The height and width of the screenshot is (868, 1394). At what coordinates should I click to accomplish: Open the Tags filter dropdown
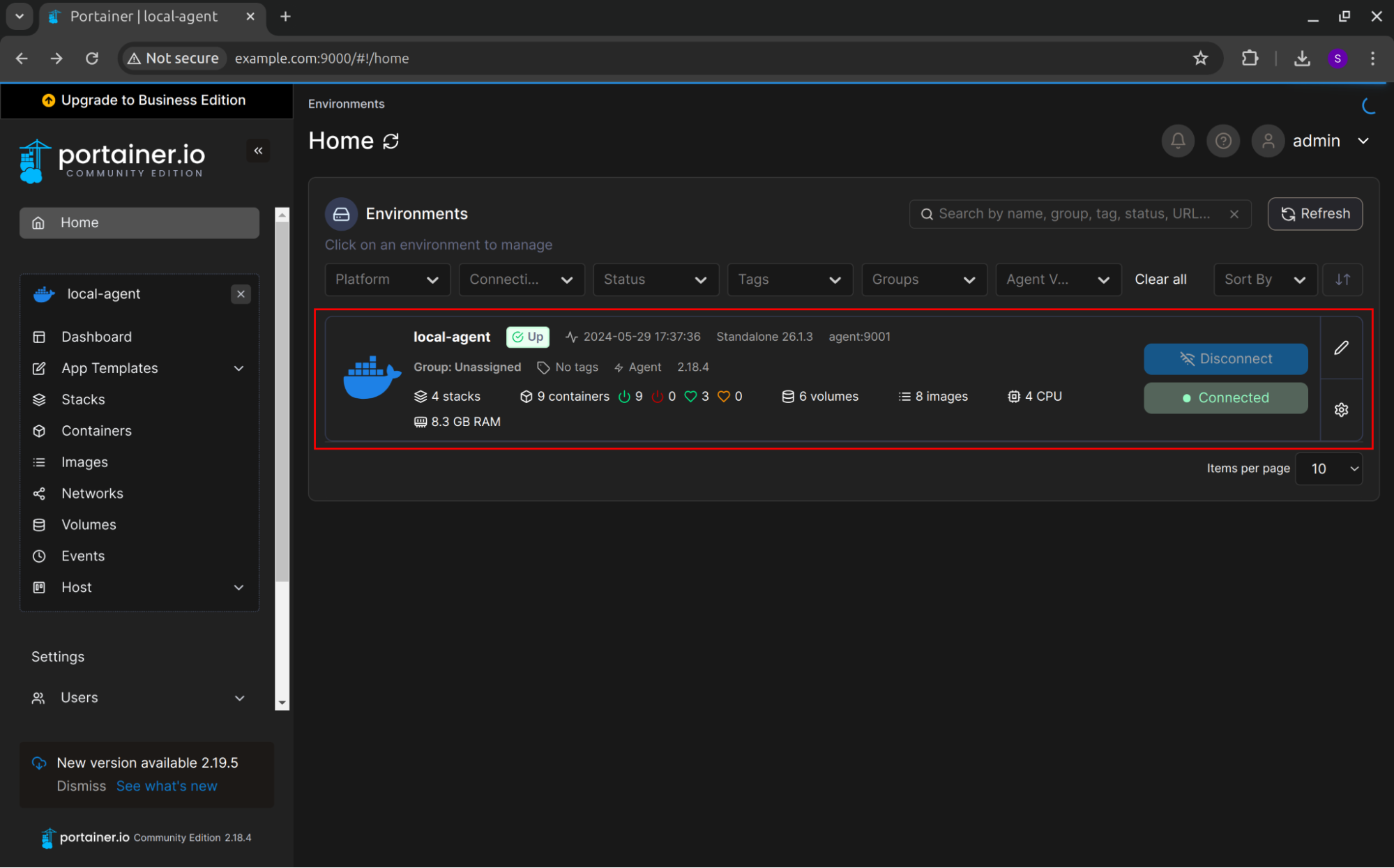pos(789,280)
